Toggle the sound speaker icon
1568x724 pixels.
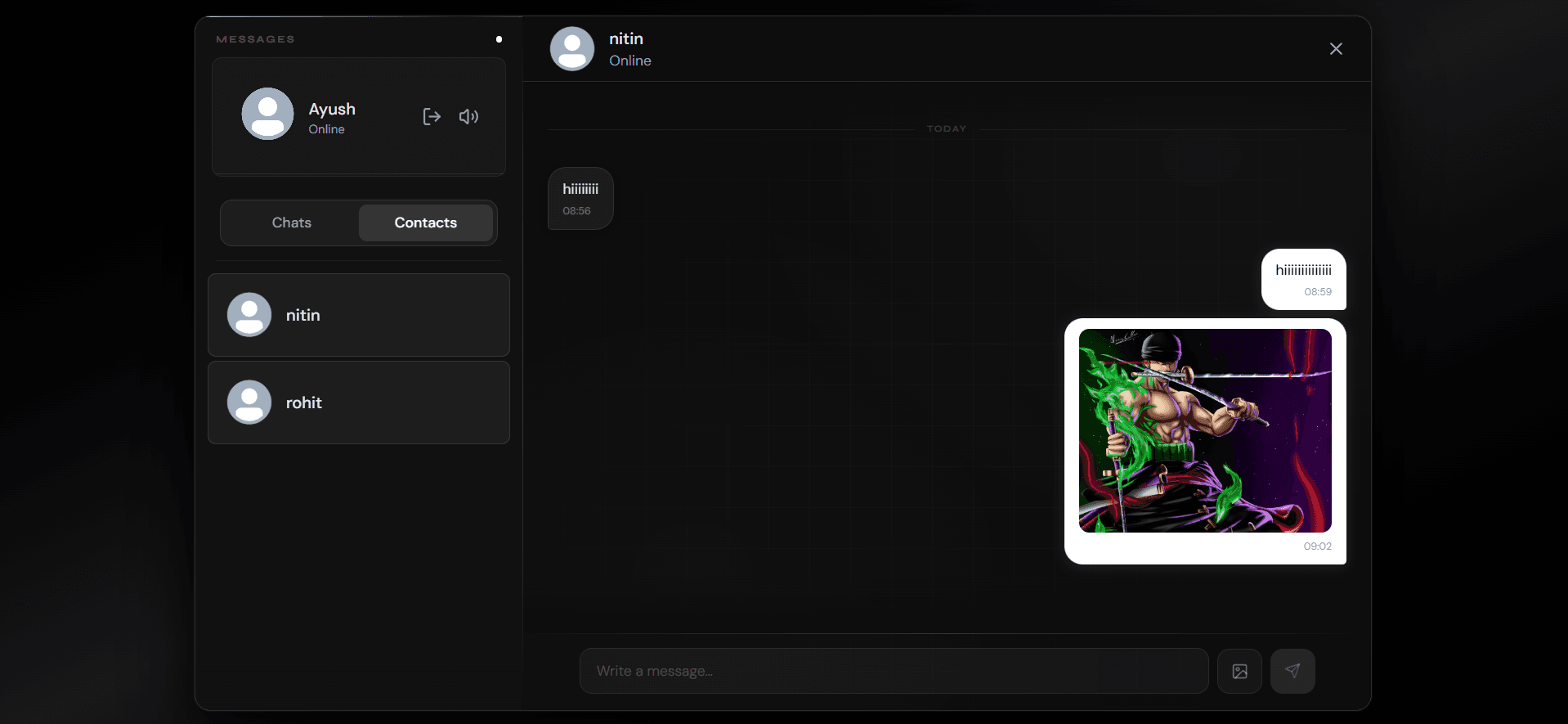tap(468, 116)
